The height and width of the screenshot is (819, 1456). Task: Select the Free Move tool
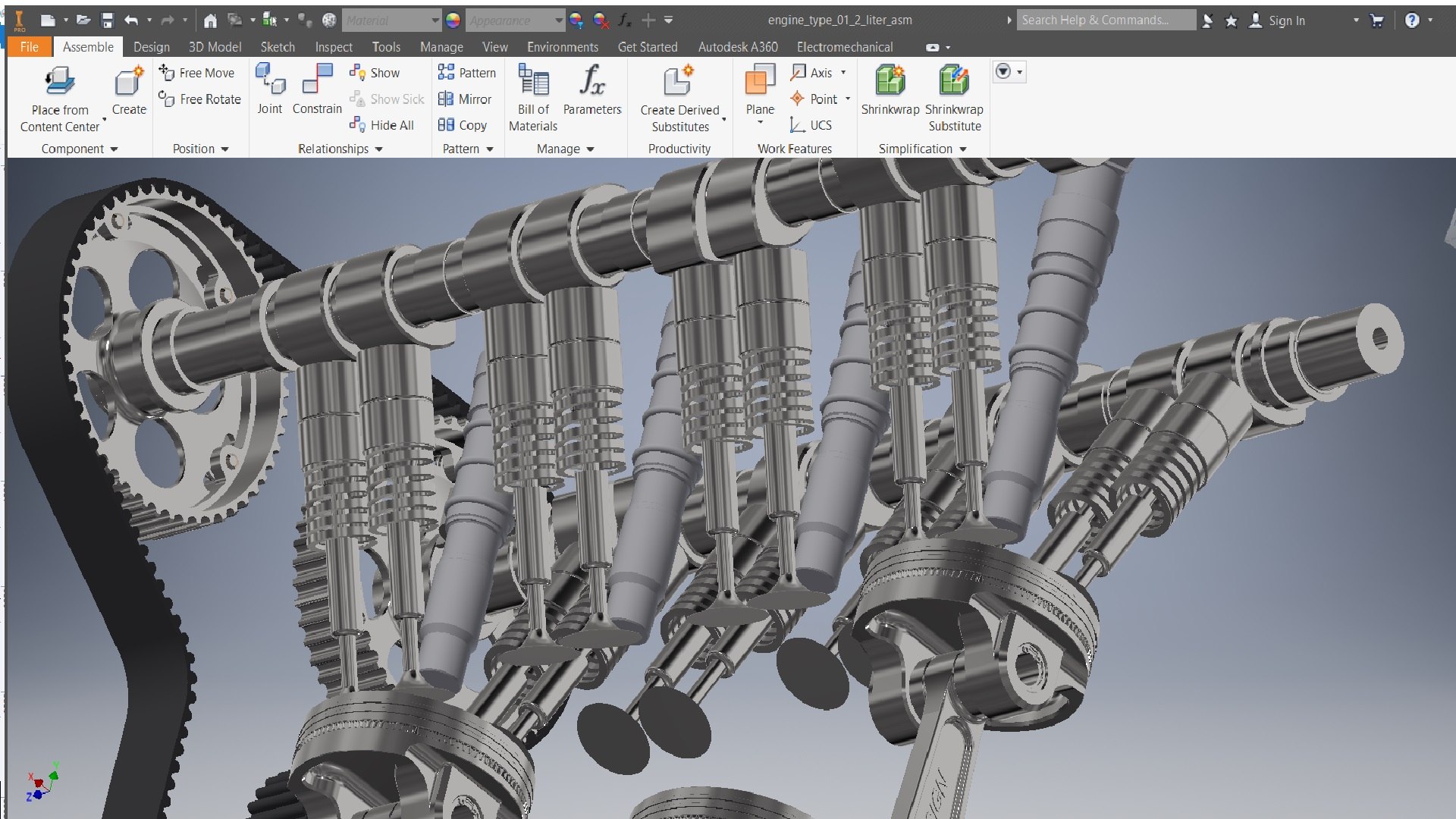point(197,73)
